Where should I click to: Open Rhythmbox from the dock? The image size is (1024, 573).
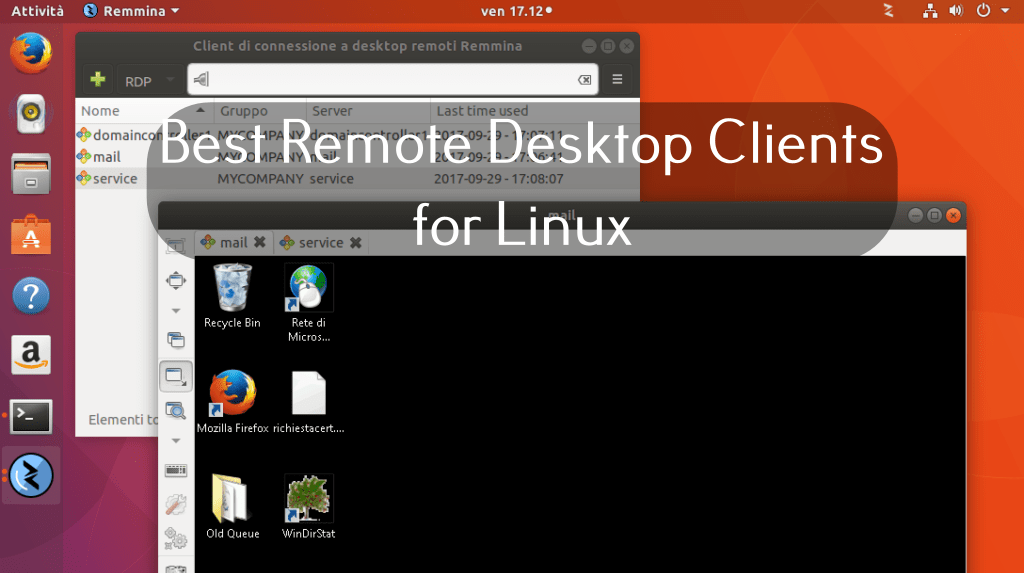tap(31, 114)
